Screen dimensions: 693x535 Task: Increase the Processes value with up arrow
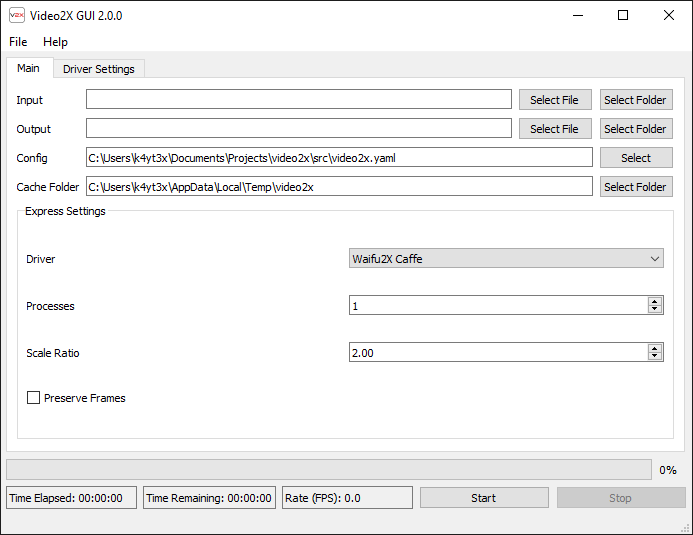pyautogui.click(x=655, y=301)
